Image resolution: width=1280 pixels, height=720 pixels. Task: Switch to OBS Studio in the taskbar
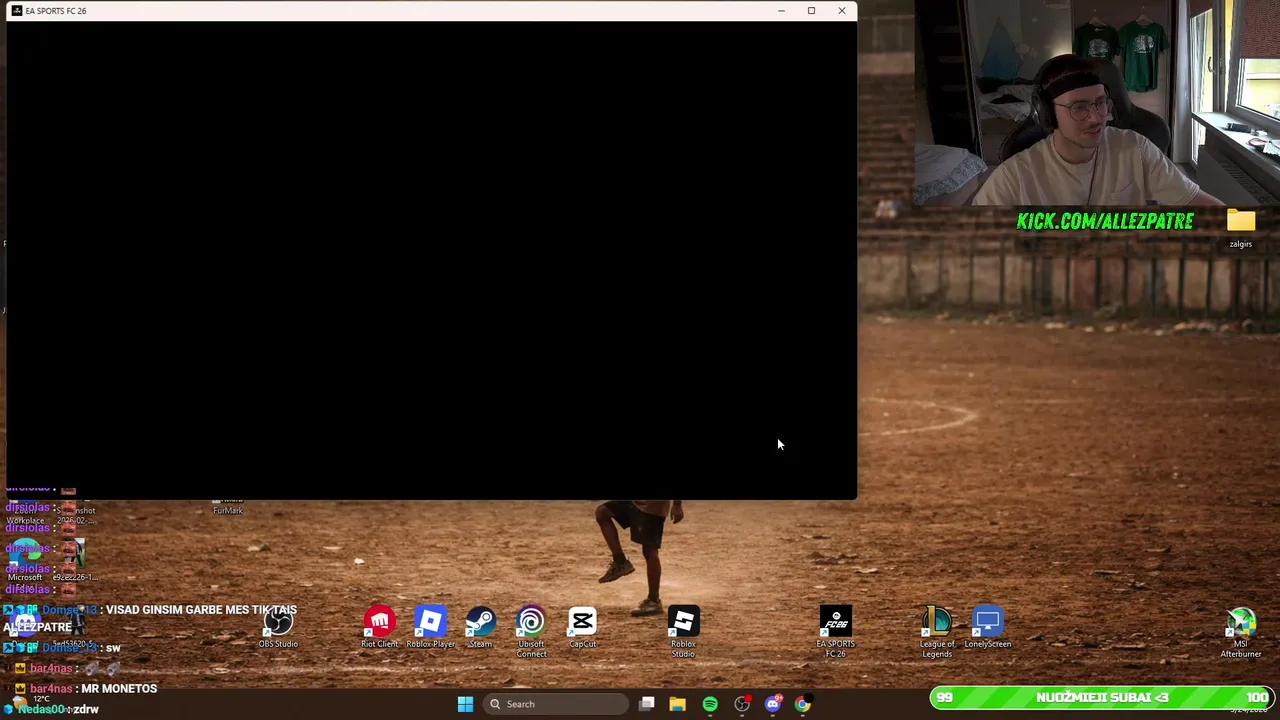point(742,704)
